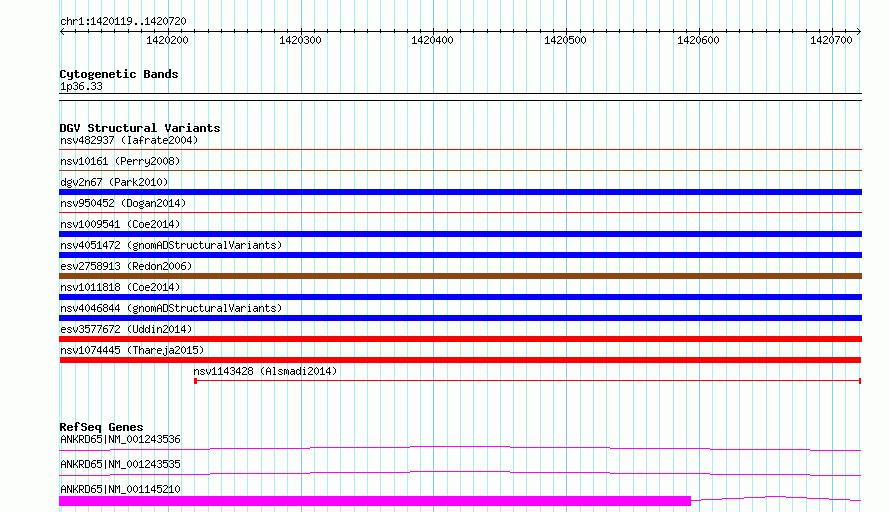This screenshot has width=890, height=512.
Task: Open variant nsv10161 (Perry2008)
Action: pos(120,161)
